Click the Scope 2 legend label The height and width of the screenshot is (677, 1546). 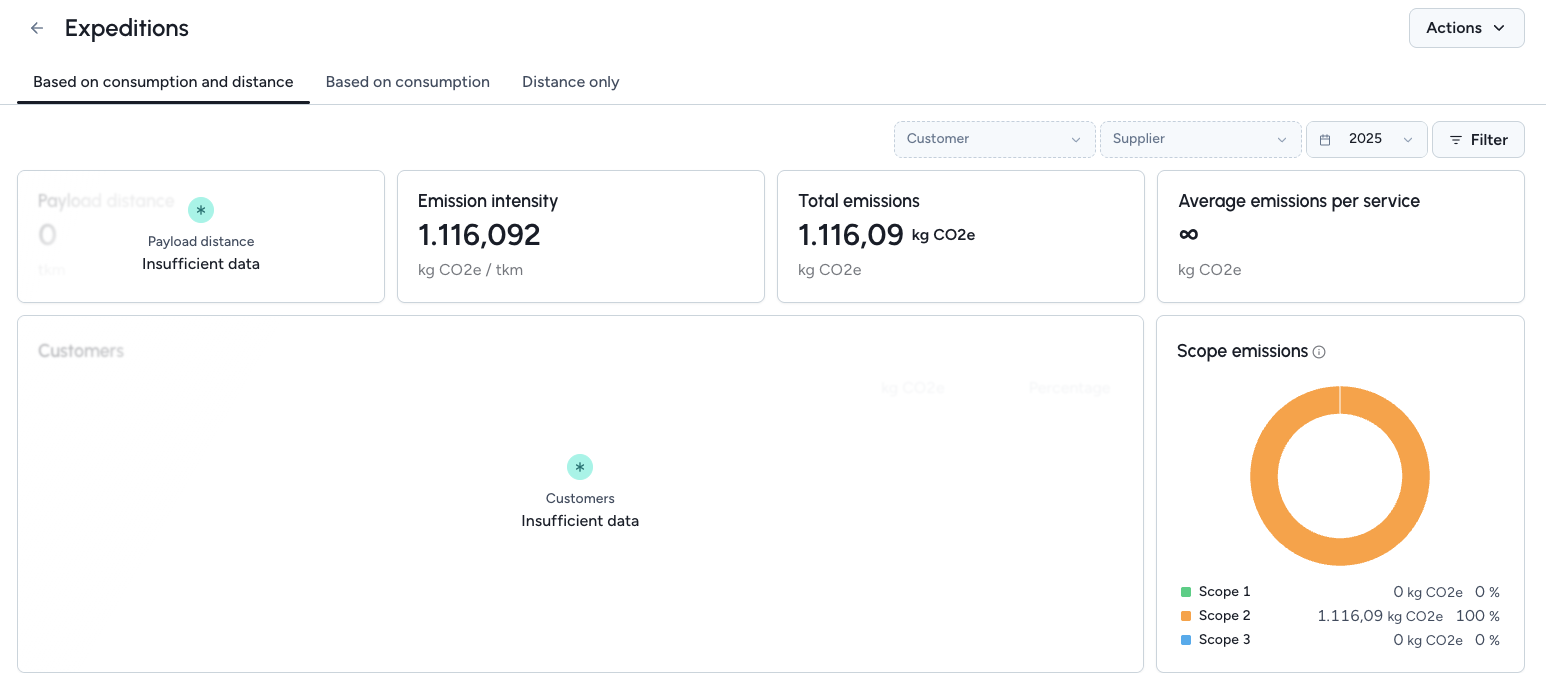(x=1224, y=616)
